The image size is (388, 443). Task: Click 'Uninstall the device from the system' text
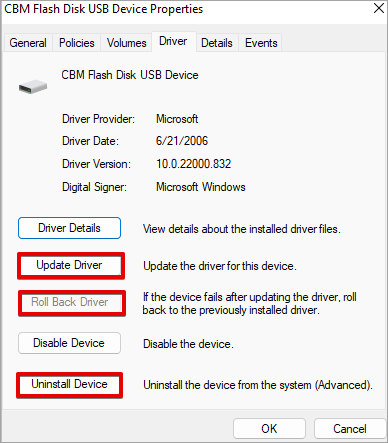(x=258, y=385)
